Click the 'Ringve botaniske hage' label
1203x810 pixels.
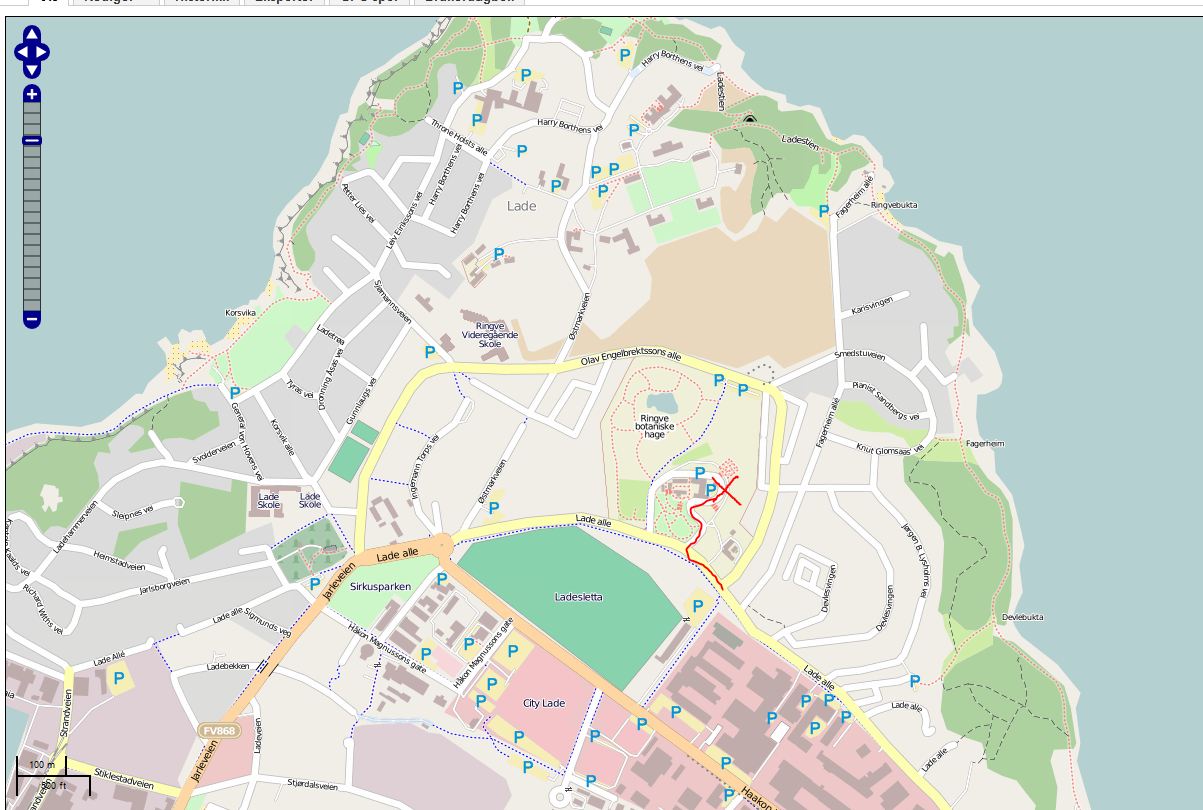(x=654, y=427)
